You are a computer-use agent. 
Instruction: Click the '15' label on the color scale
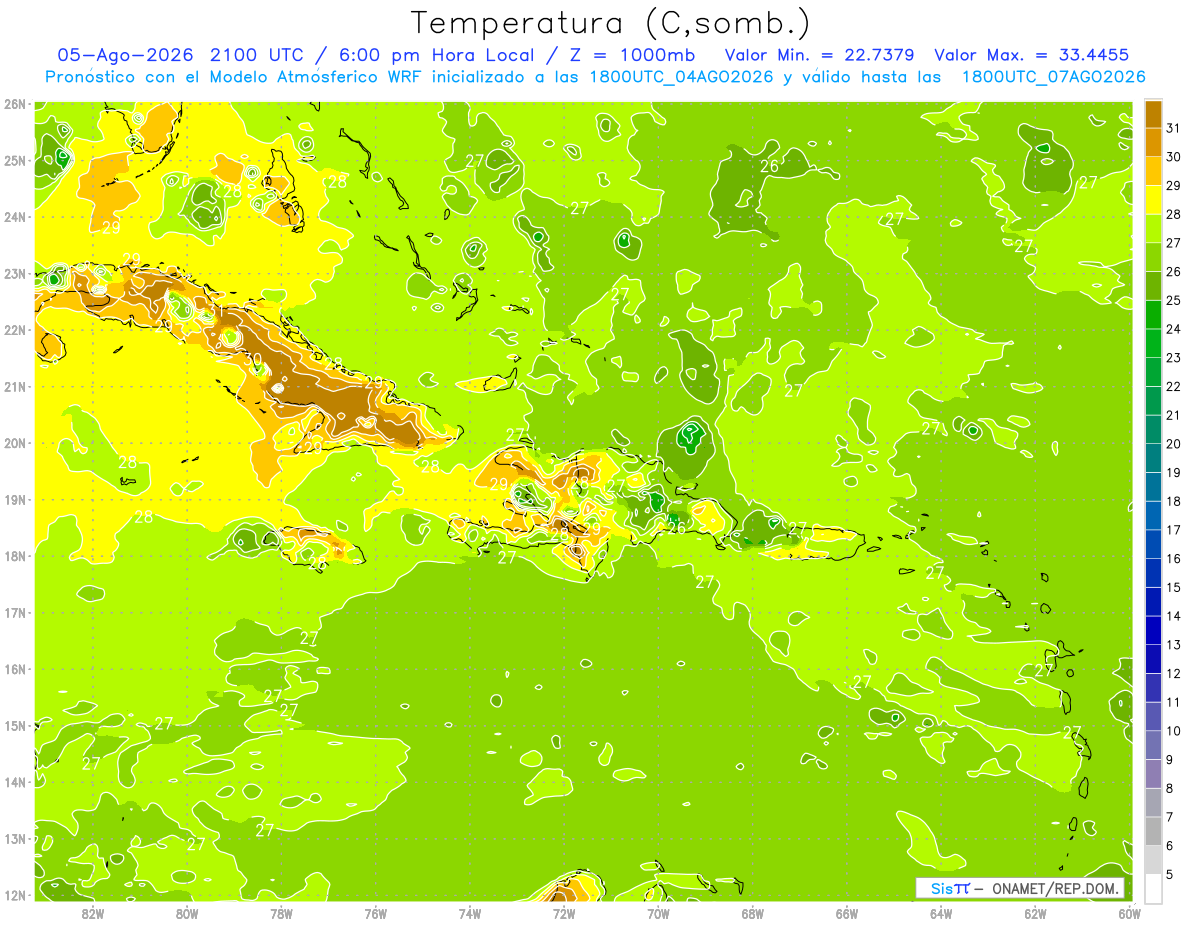tap(1174, 587)
